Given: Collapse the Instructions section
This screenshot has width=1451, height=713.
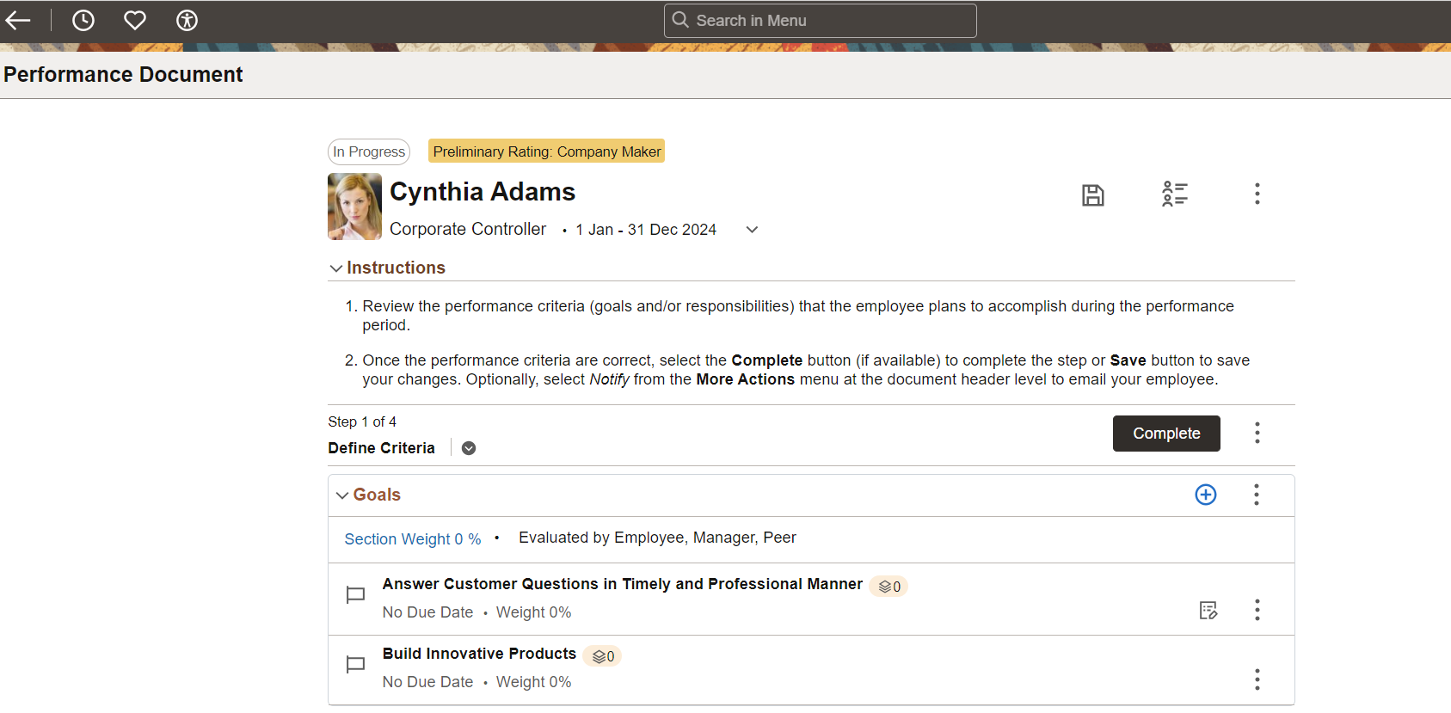Looking at the screenshot, I should coord(336,268).
